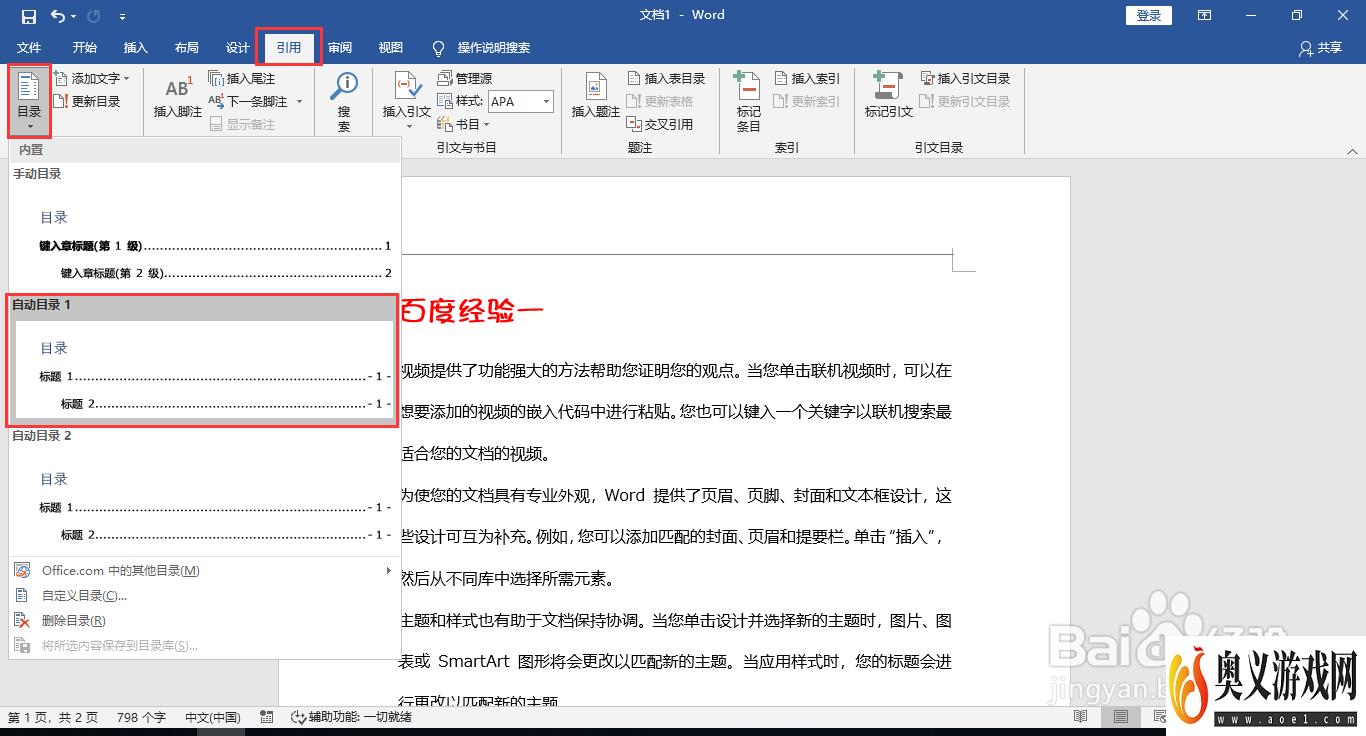Switch to the 设计 design tab

[238, 48]
